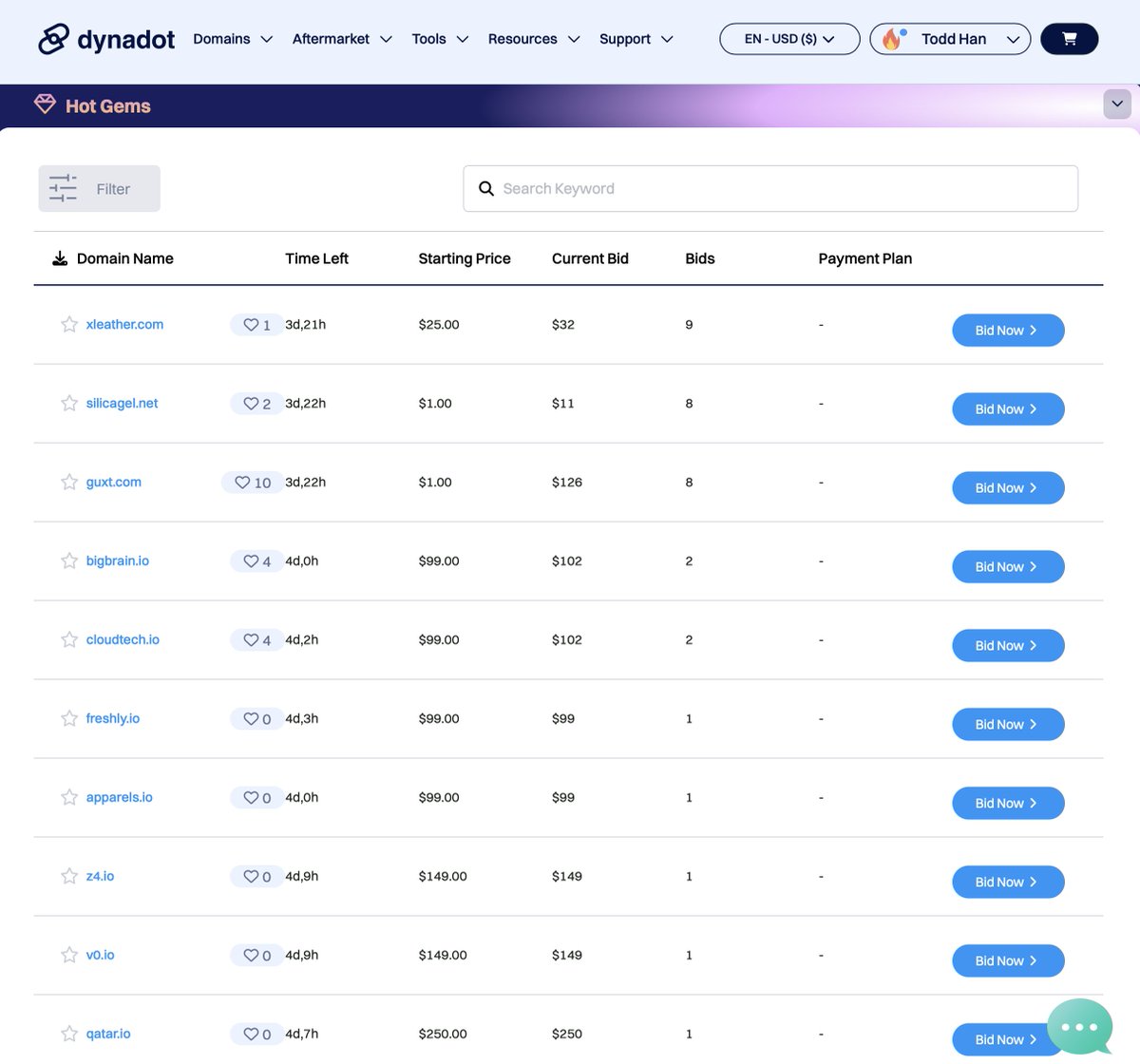1140x1064 pixels.
Task: Bid Now on silicagel.net
Action: (x=1008, y=409)
